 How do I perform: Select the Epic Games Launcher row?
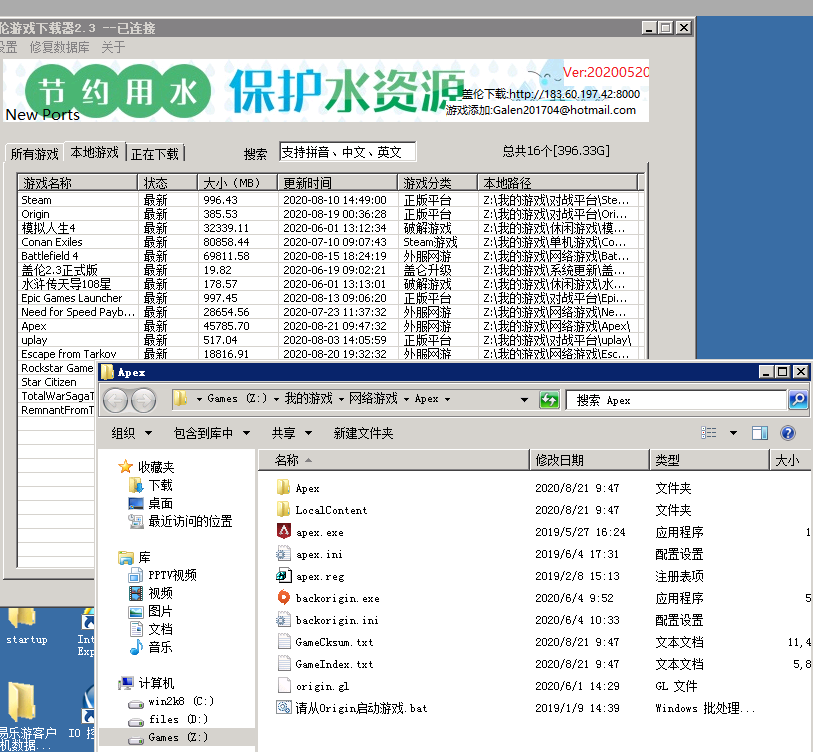pyautogui.click(x=330, y=298)
